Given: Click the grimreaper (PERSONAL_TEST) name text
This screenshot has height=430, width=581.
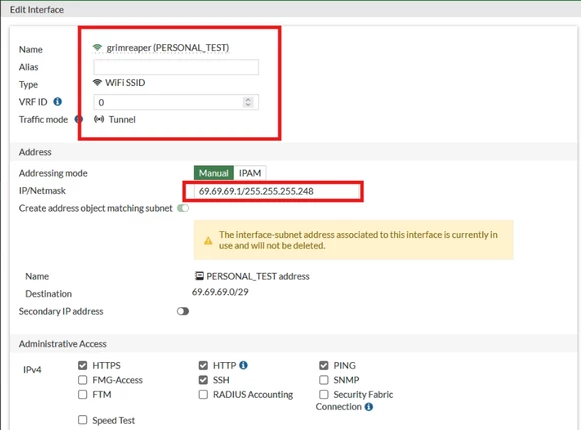Looking at the screenshot, I should 168,47.
